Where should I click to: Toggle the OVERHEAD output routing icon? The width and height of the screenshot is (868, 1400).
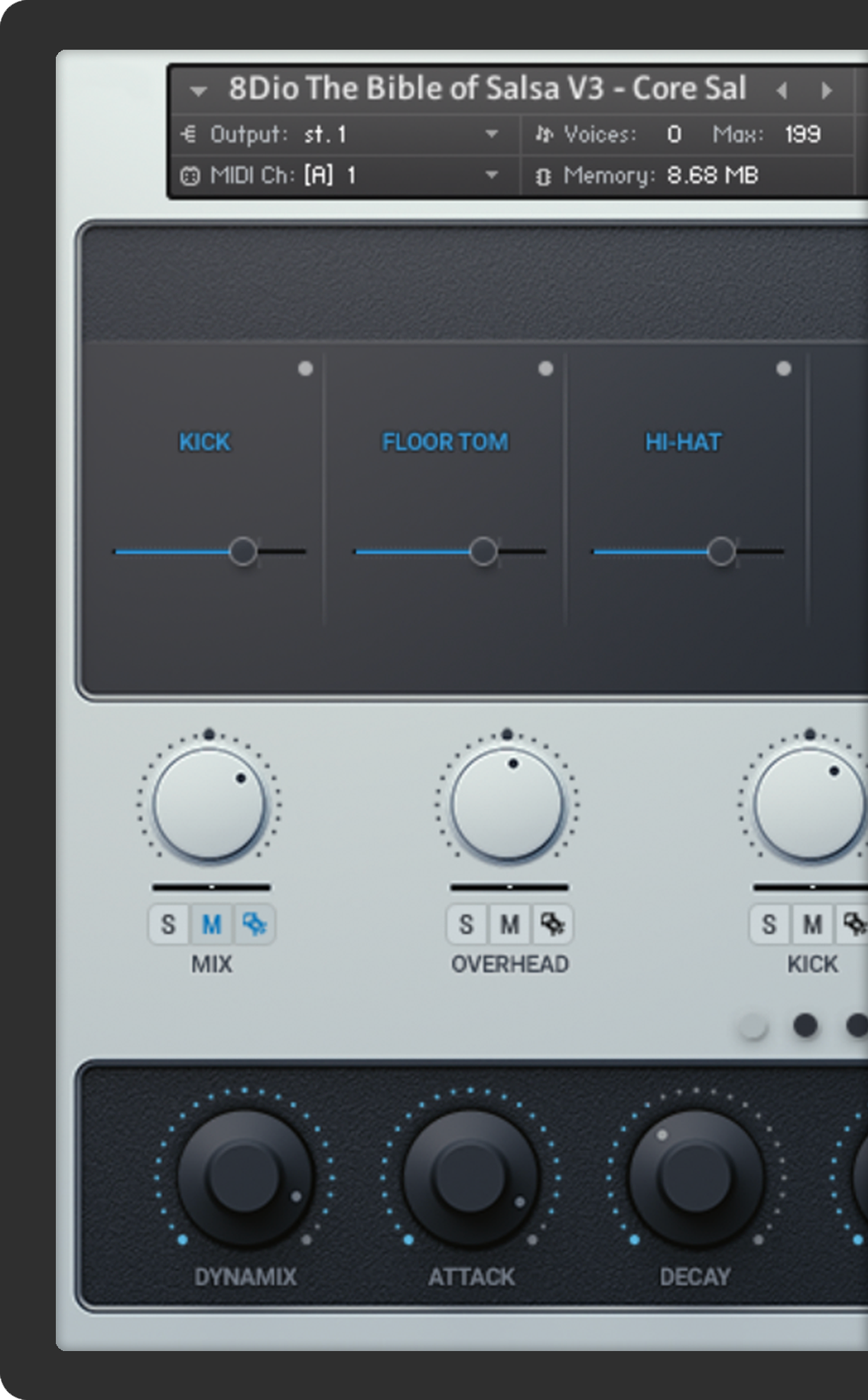coord(553,925)
